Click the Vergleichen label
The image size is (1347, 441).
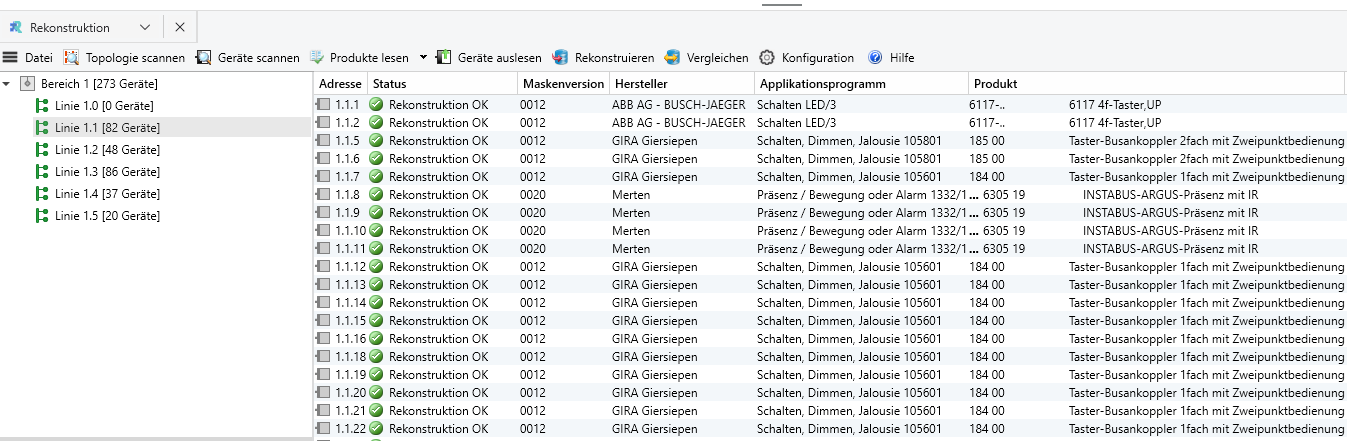(719, 58)
